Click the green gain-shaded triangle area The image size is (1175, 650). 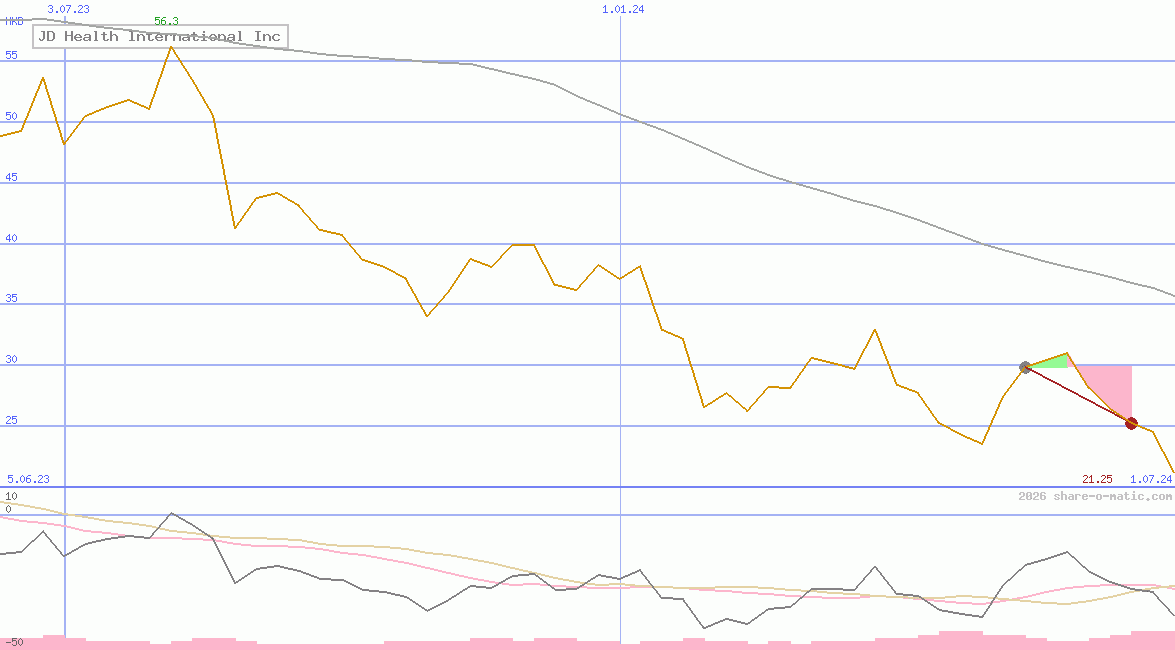1054,362
